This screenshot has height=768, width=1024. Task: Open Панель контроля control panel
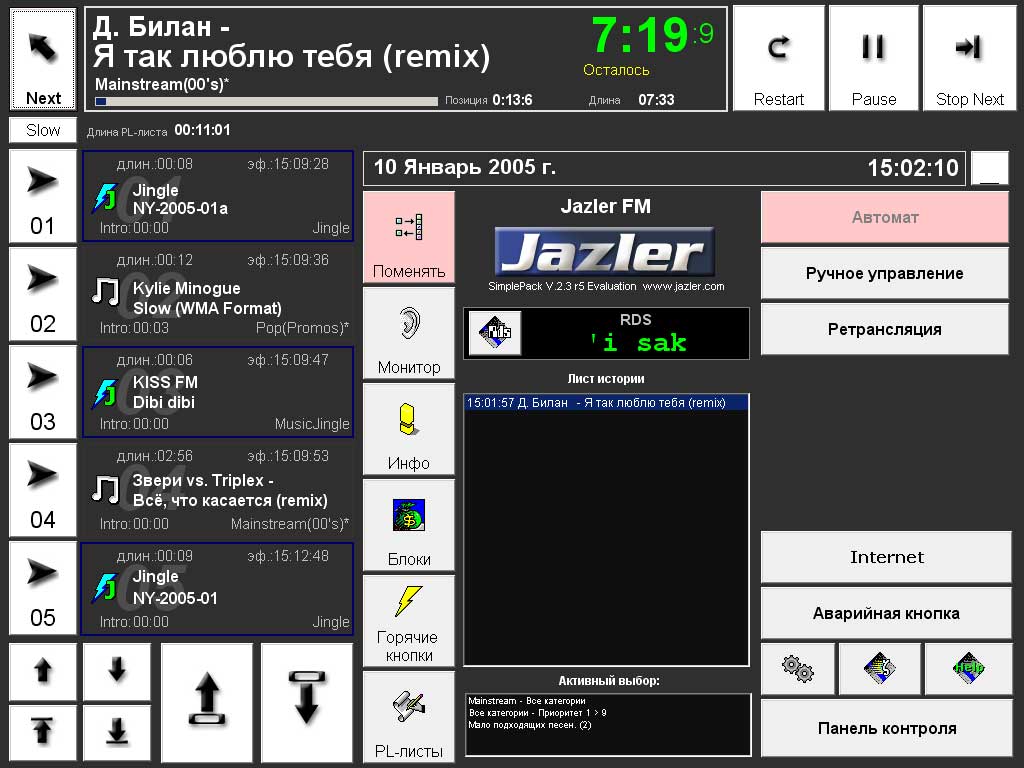coord(886,728)
